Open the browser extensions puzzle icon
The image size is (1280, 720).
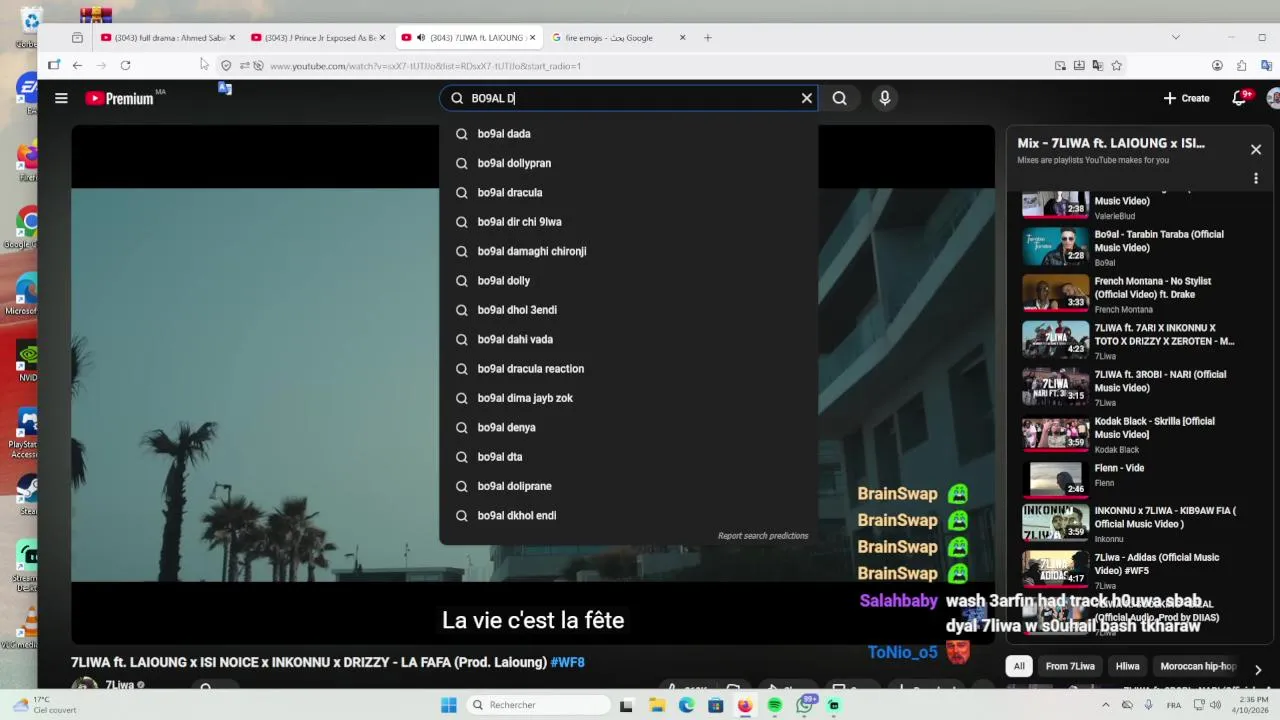tap(1241, 66)
